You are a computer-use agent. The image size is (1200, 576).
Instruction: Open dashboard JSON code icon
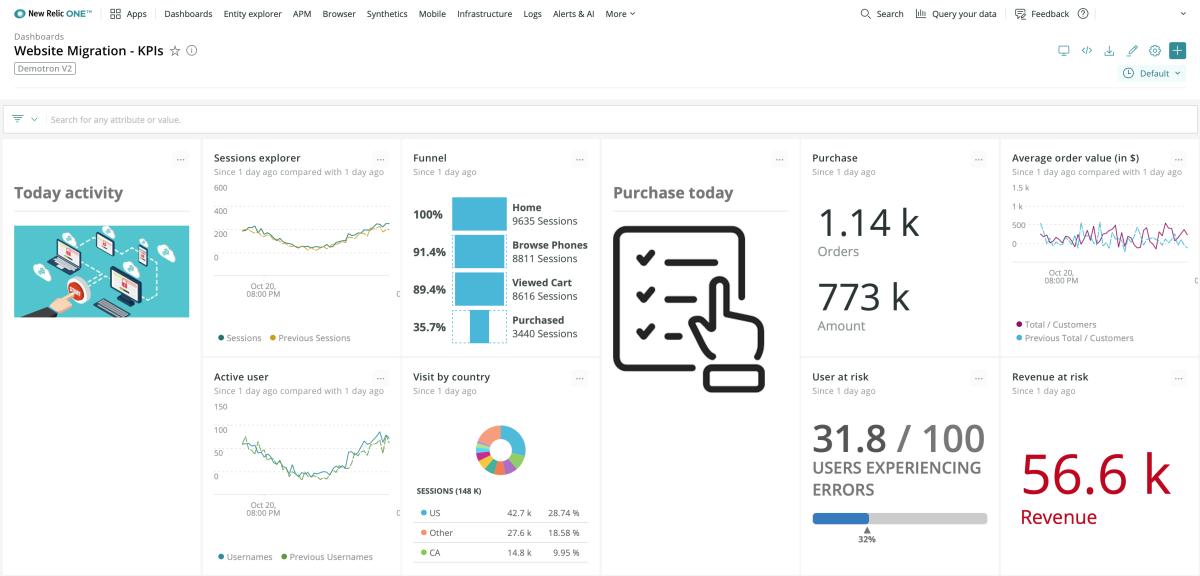[1087, 51]
